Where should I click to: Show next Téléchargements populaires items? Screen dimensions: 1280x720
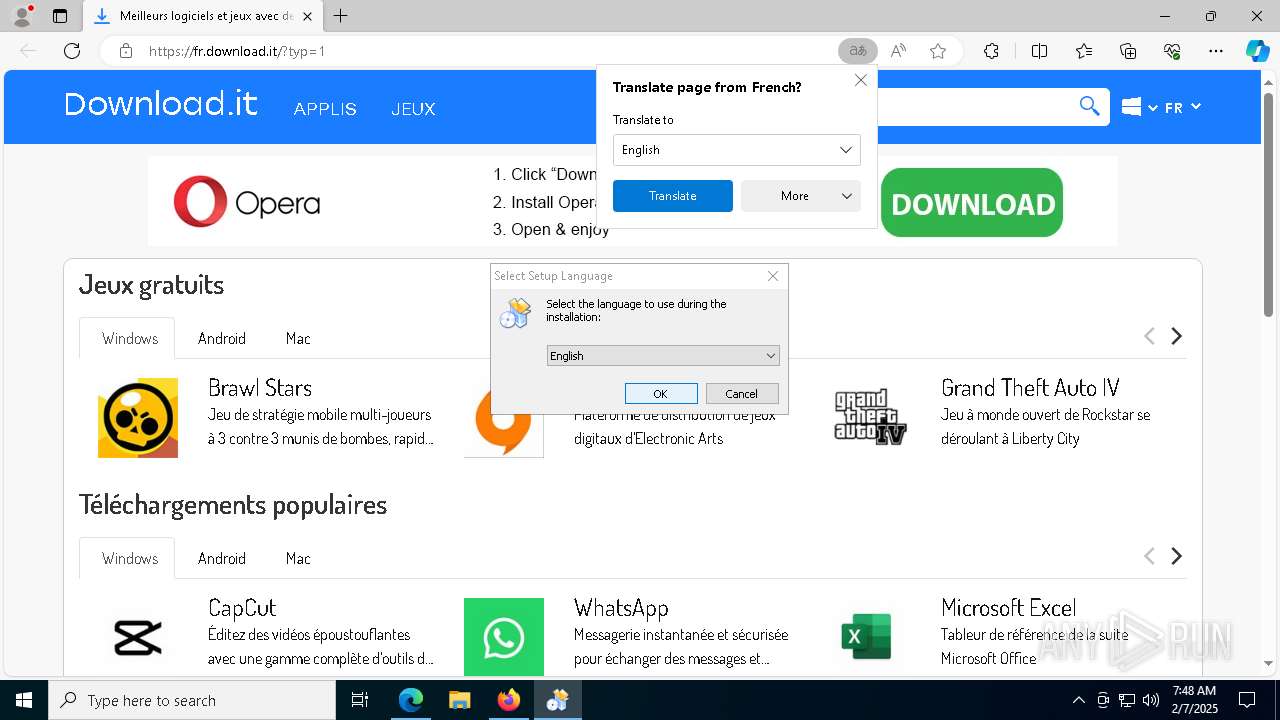coord(1177,556)
